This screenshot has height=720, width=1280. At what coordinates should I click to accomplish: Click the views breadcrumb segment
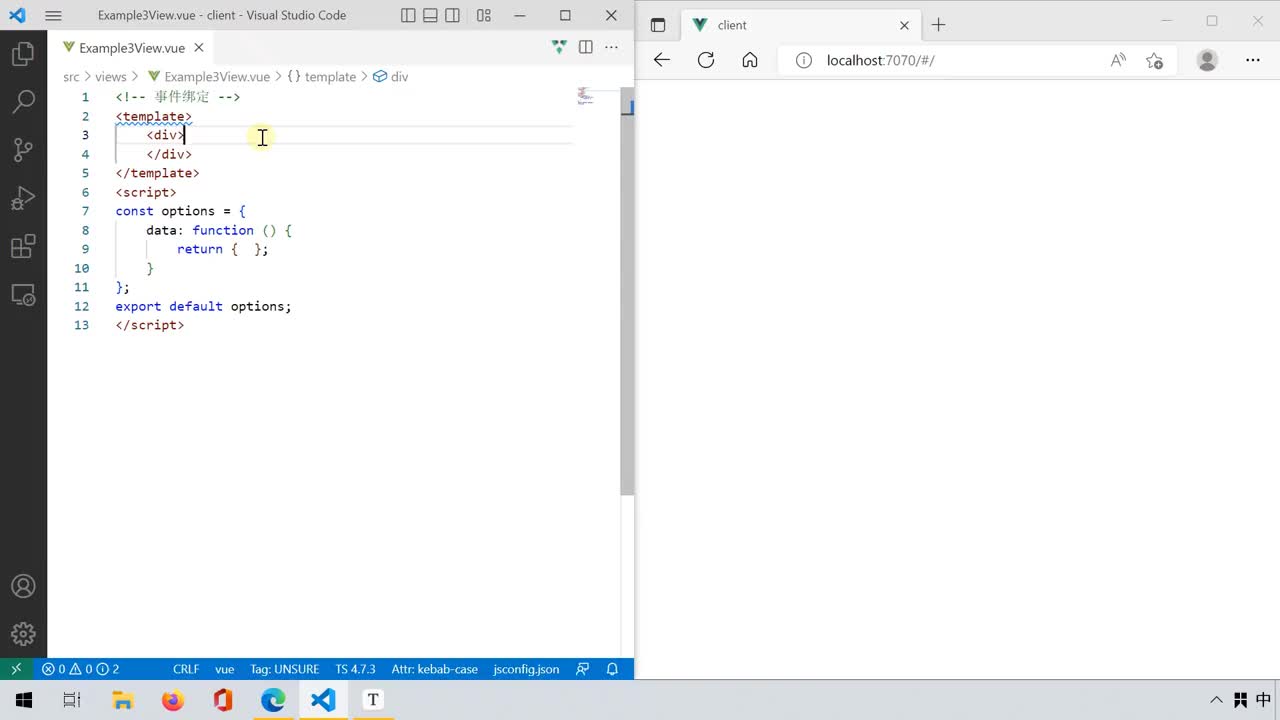(111, 77)
